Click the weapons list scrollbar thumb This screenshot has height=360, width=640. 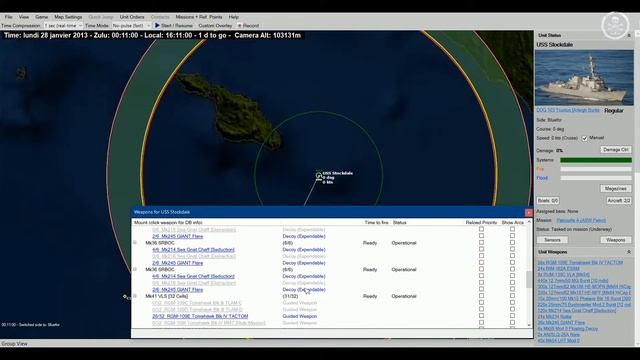529,280
